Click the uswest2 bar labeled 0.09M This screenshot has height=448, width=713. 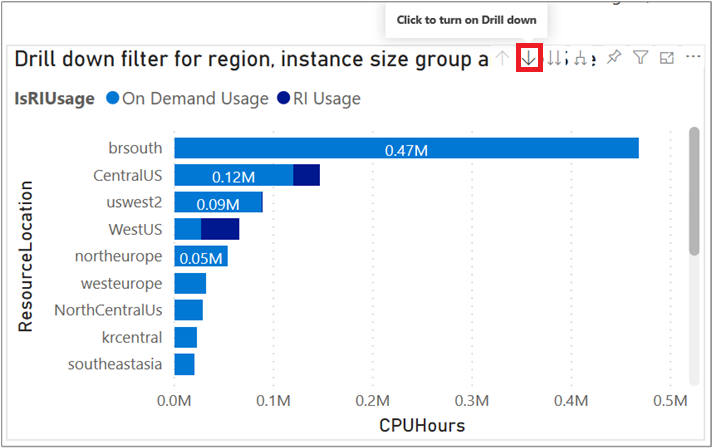coord(217,202)
